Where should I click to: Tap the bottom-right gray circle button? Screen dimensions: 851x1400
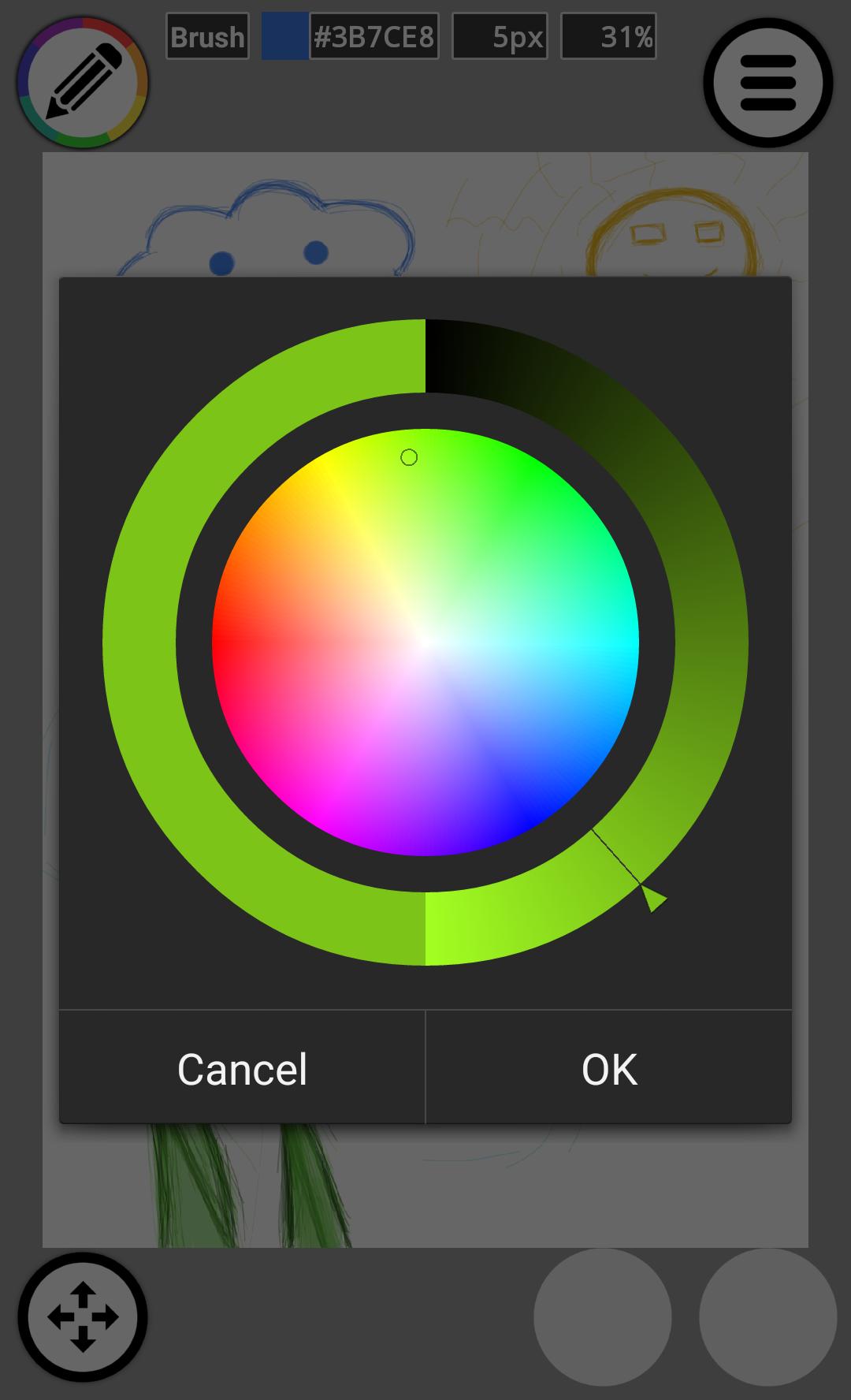pos(767,1316)
